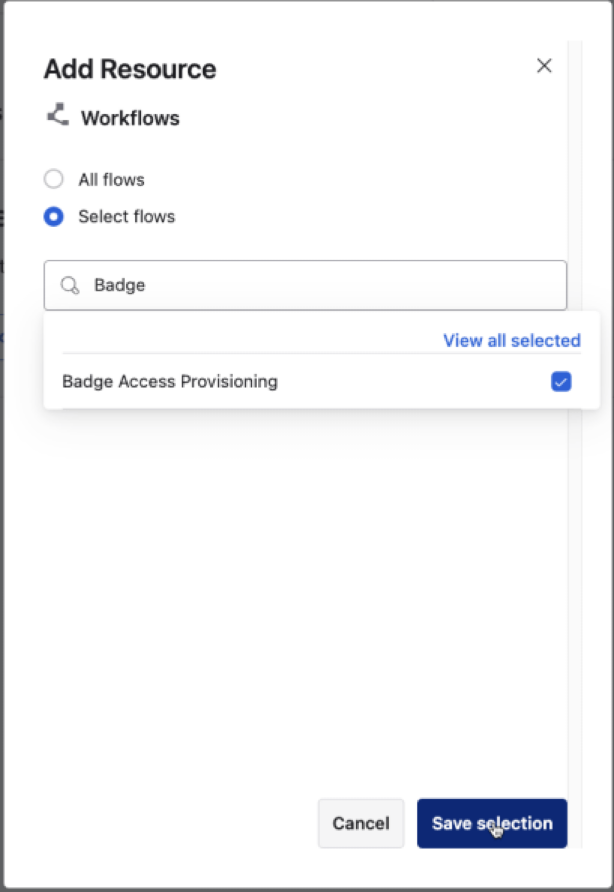Click the filled Select flows radio indicator

tap(53, 216)
